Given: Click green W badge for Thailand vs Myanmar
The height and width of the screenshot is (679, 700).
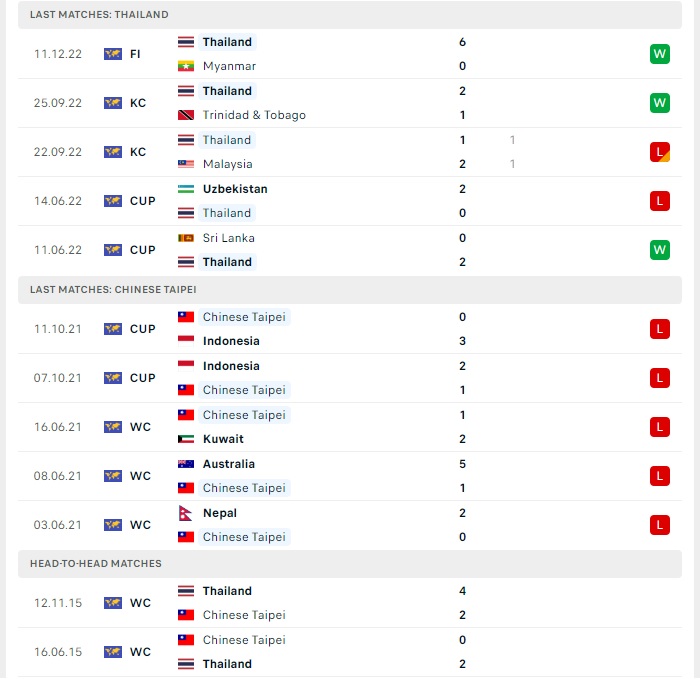Looking at the screenshot, I should click(659, 54).
